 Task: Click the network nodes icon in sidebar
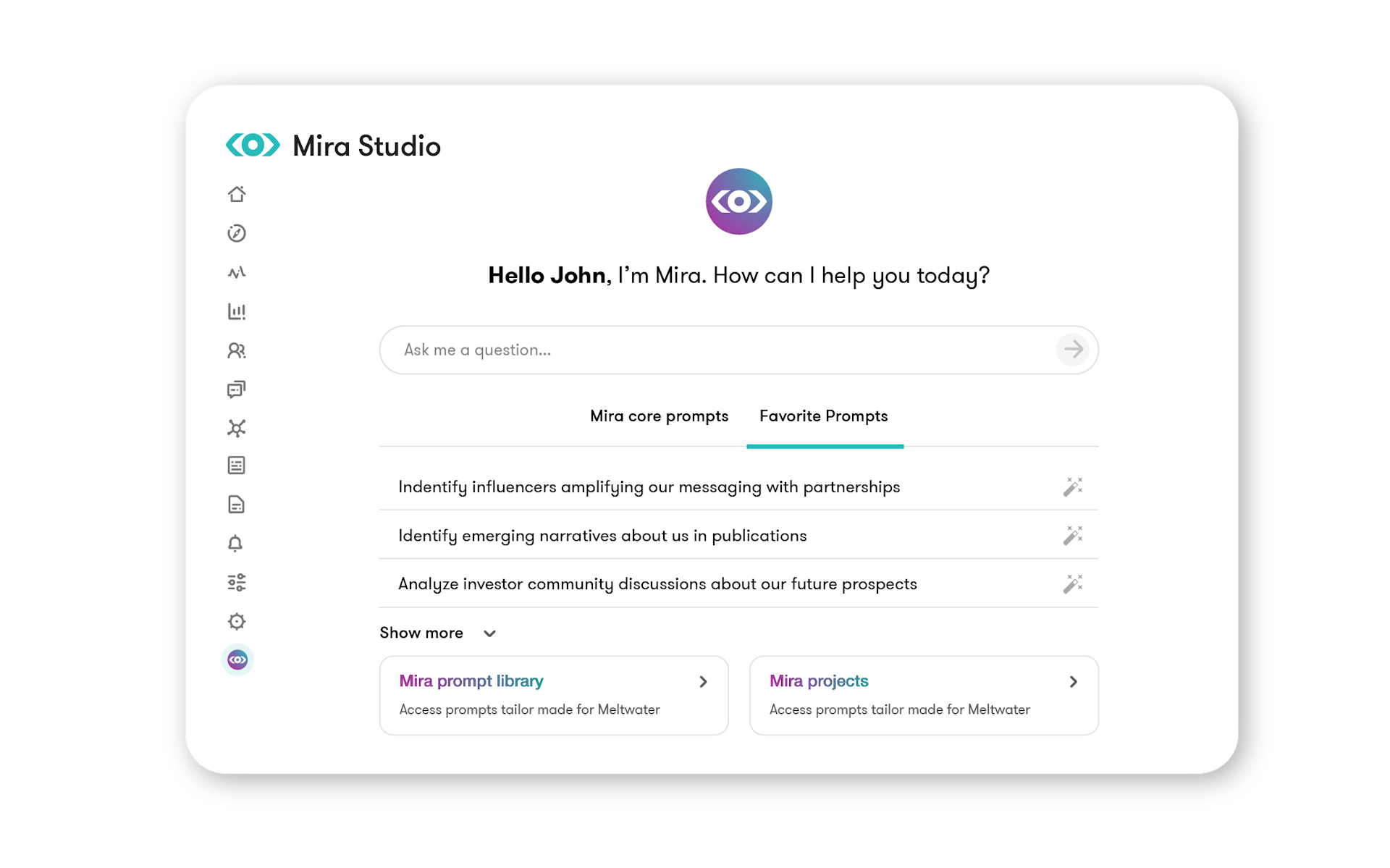(237, 428)
